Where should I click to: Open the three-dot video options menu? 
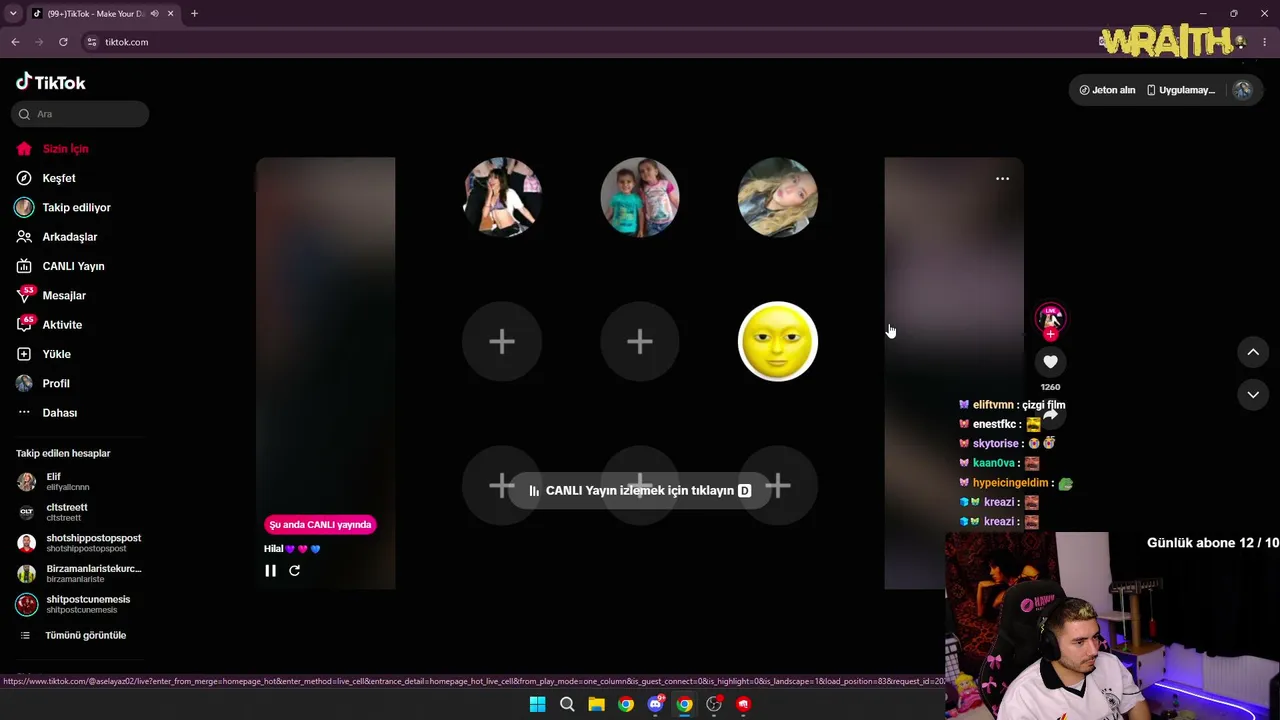pos(1002,179)
